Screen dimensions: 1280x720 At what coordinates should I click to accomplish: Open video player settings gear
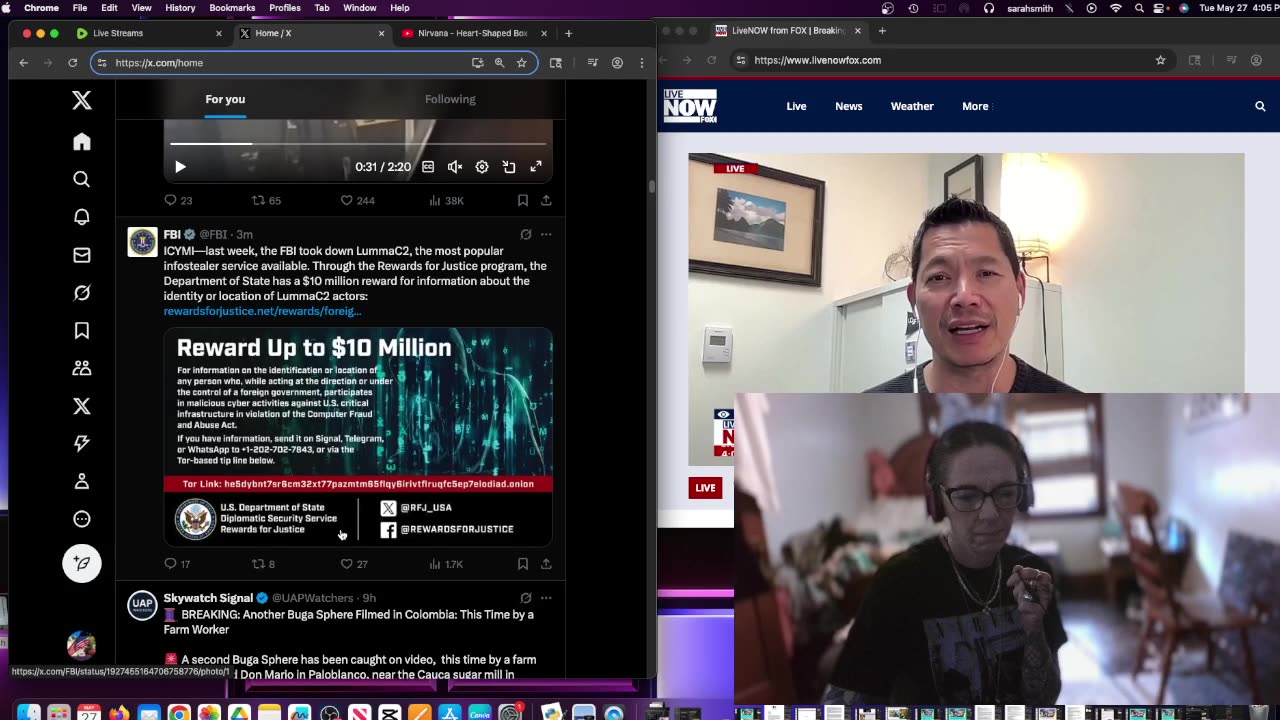pos(482,167)
